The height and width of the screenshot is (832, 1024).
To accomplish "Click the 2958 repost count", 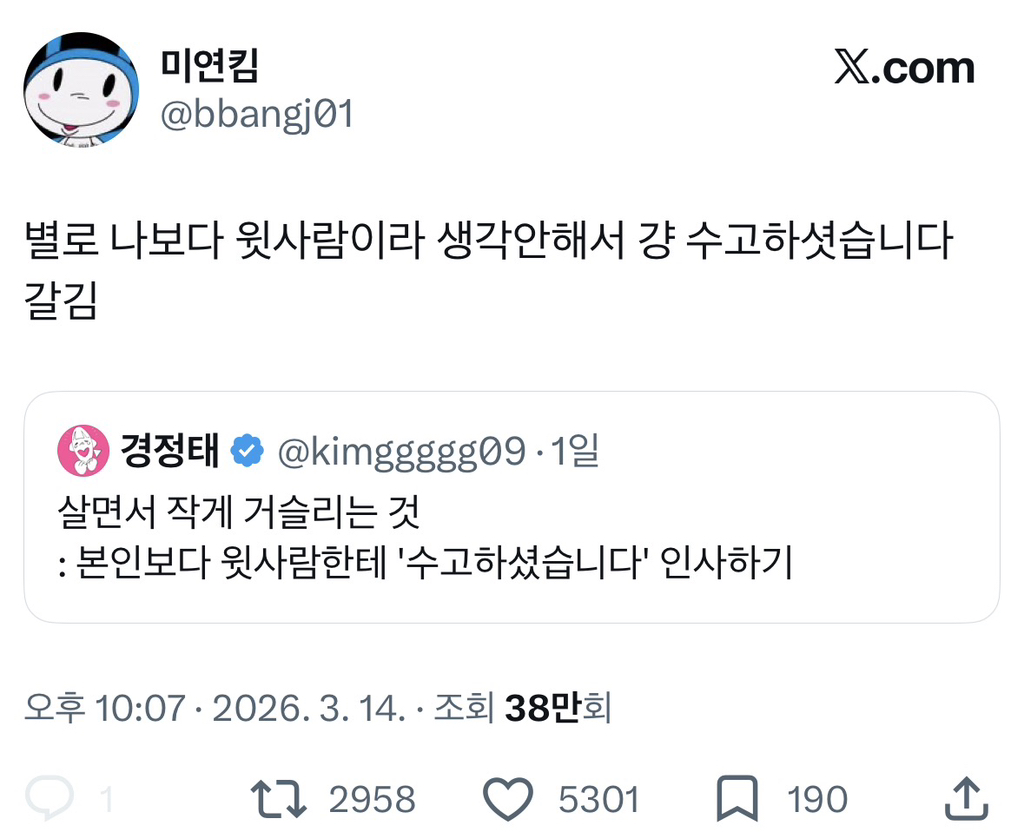I will (x=371, y=799).
